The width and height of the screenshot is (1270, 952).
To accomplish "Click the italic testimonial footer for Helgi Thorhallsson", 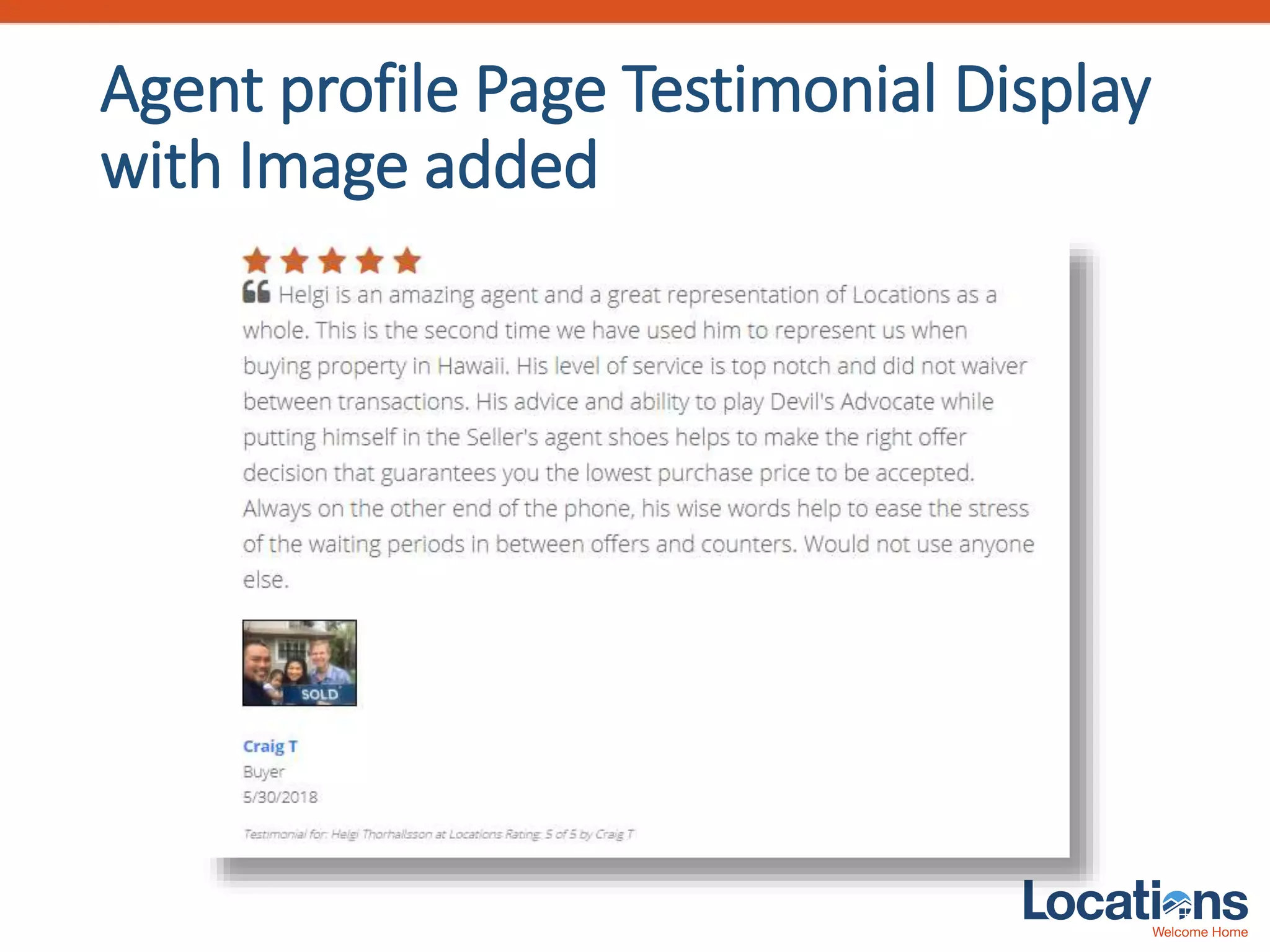I will click(x=438, y=834).
